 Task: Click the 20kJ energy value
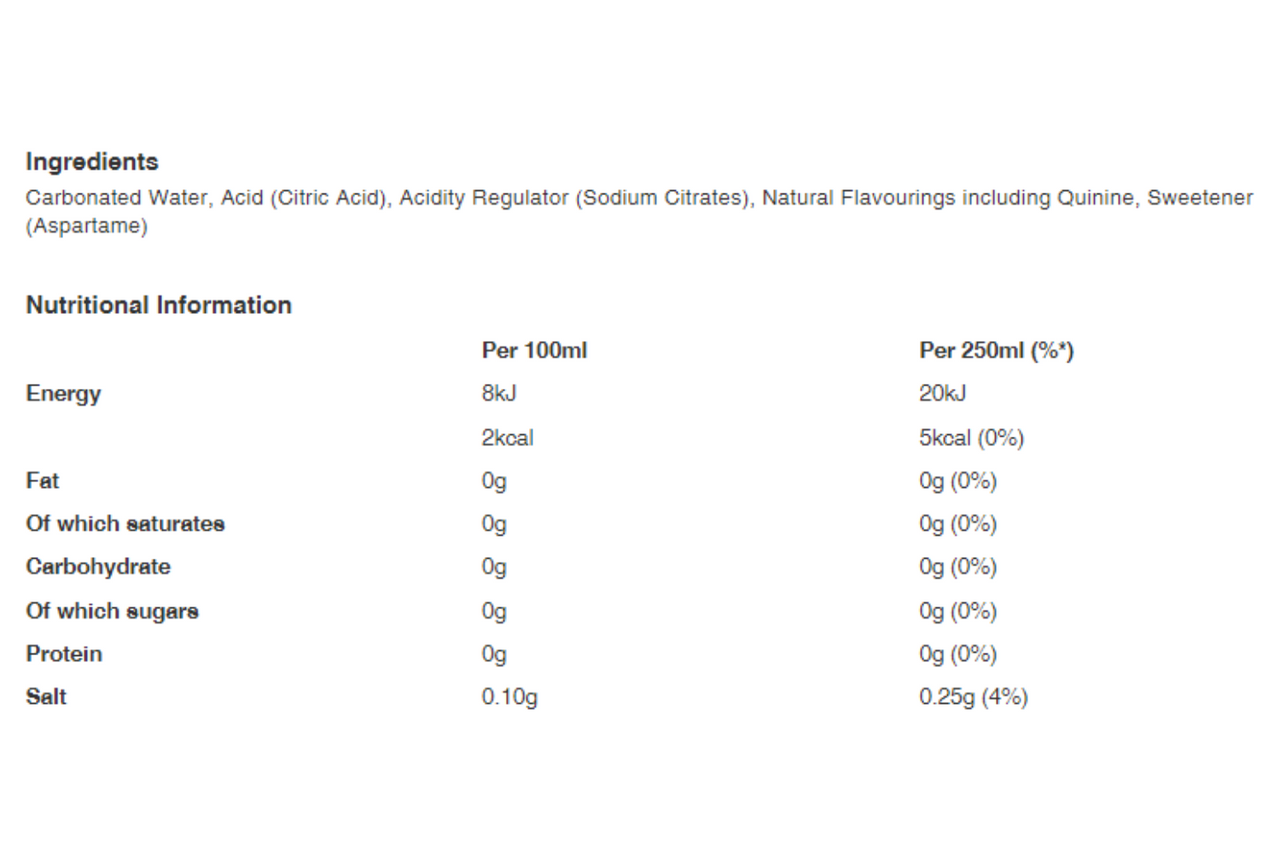(942, 394)
